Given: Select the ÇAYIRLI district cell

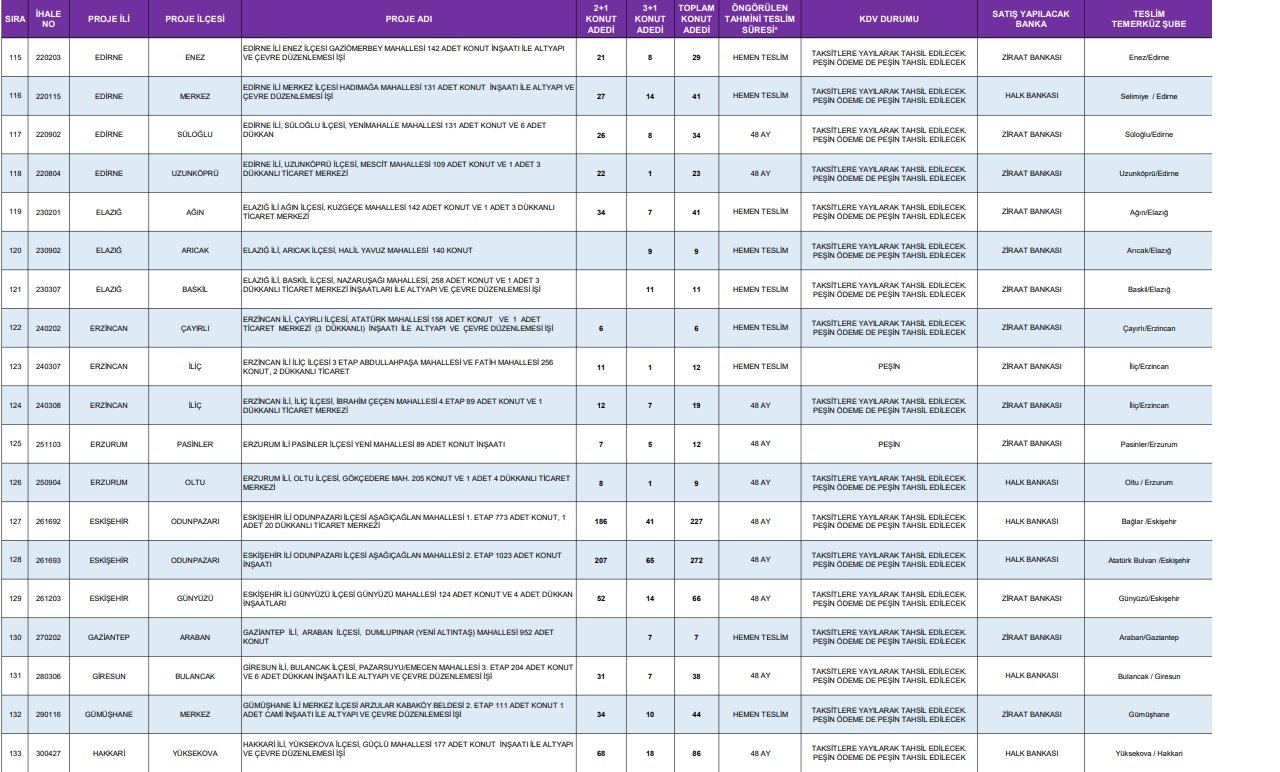Looking at the screenshot, I should tap(196, 328).
